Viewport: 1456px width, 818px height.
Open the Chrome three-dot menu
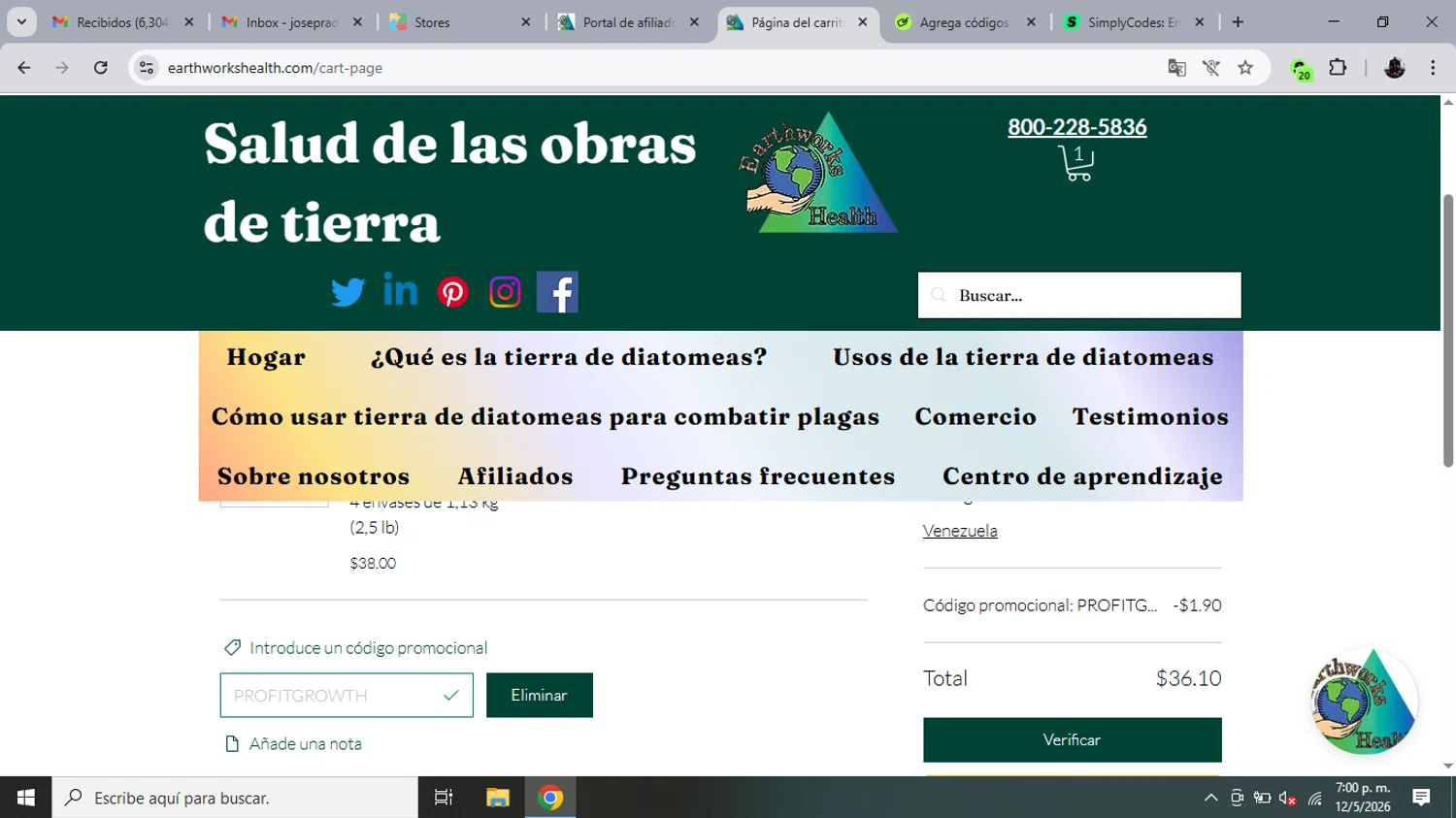point(1433,68)
